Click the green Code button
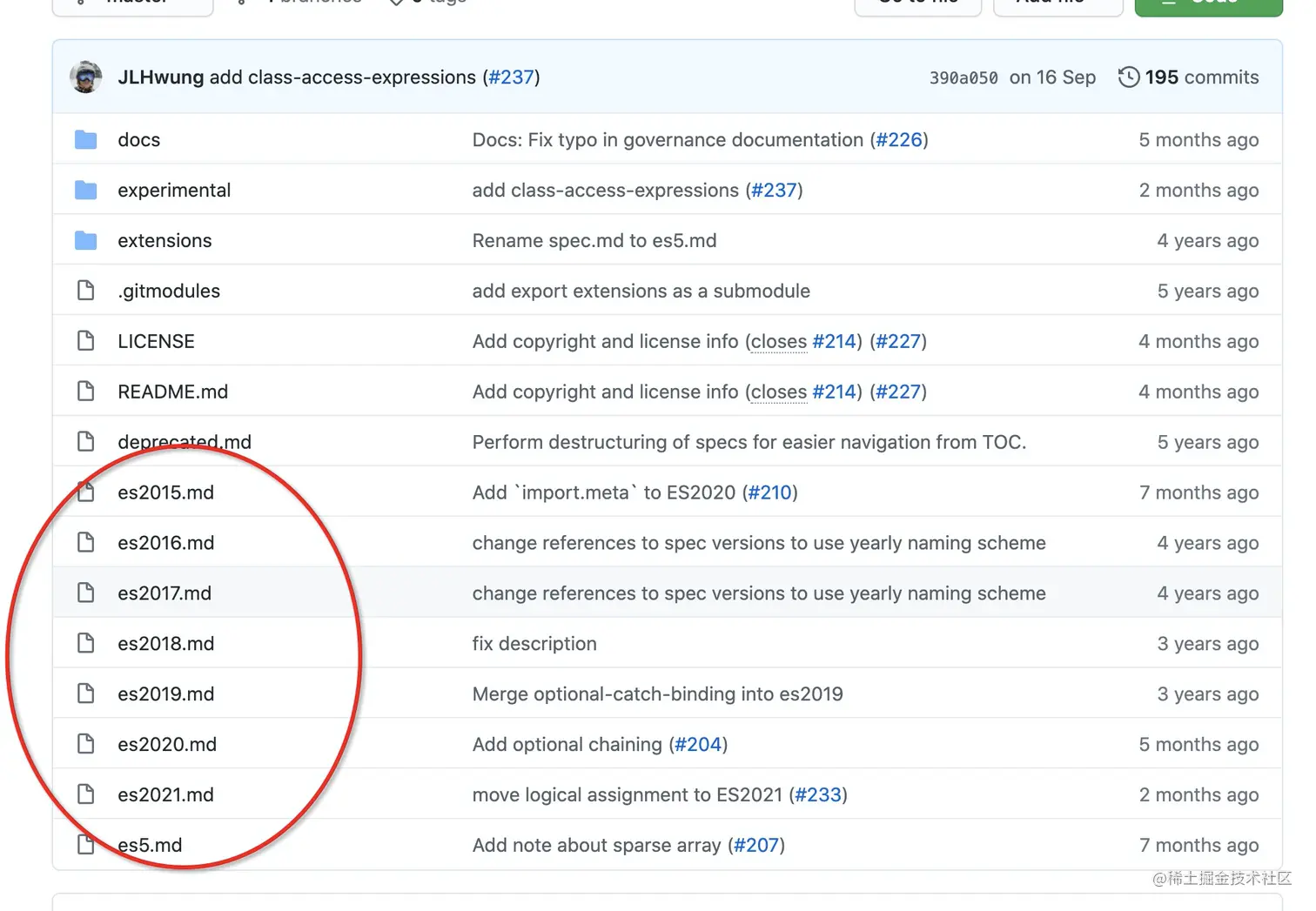The height and width of the screenshot is (911, 1316). [1208, 4]
